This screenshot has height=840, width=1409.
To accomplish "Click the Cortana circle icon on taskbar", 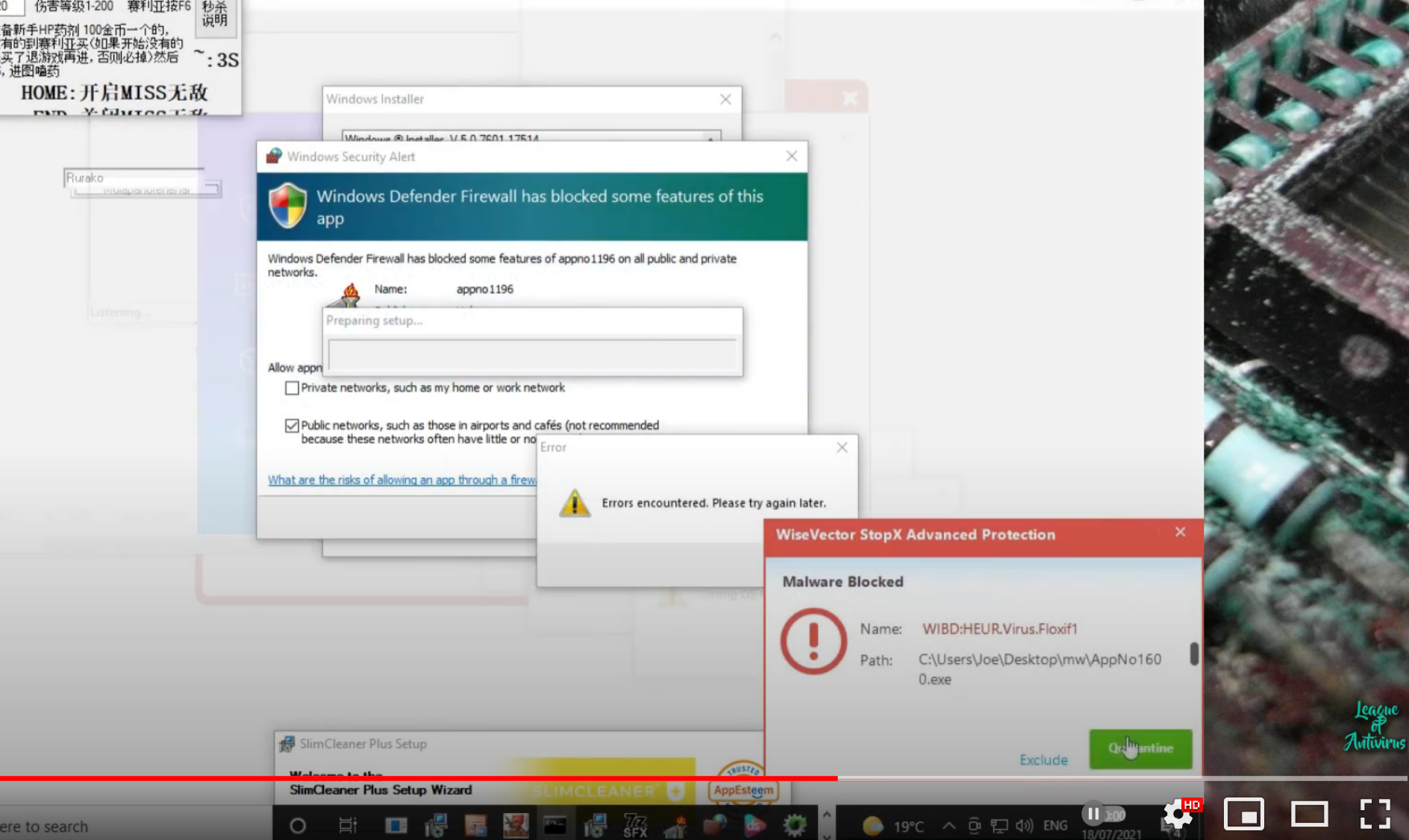I will coord(298,826).
